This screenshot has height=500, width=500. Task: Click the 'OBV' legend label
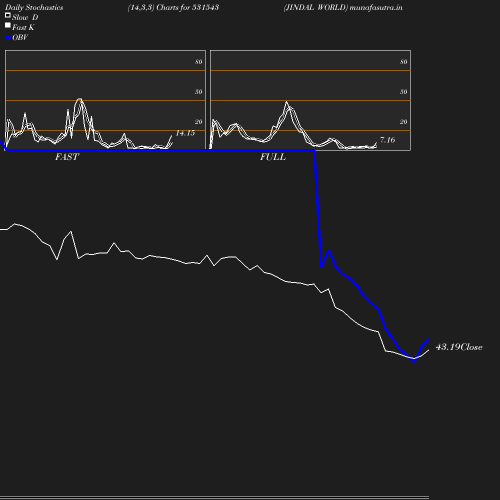[20, 38]
